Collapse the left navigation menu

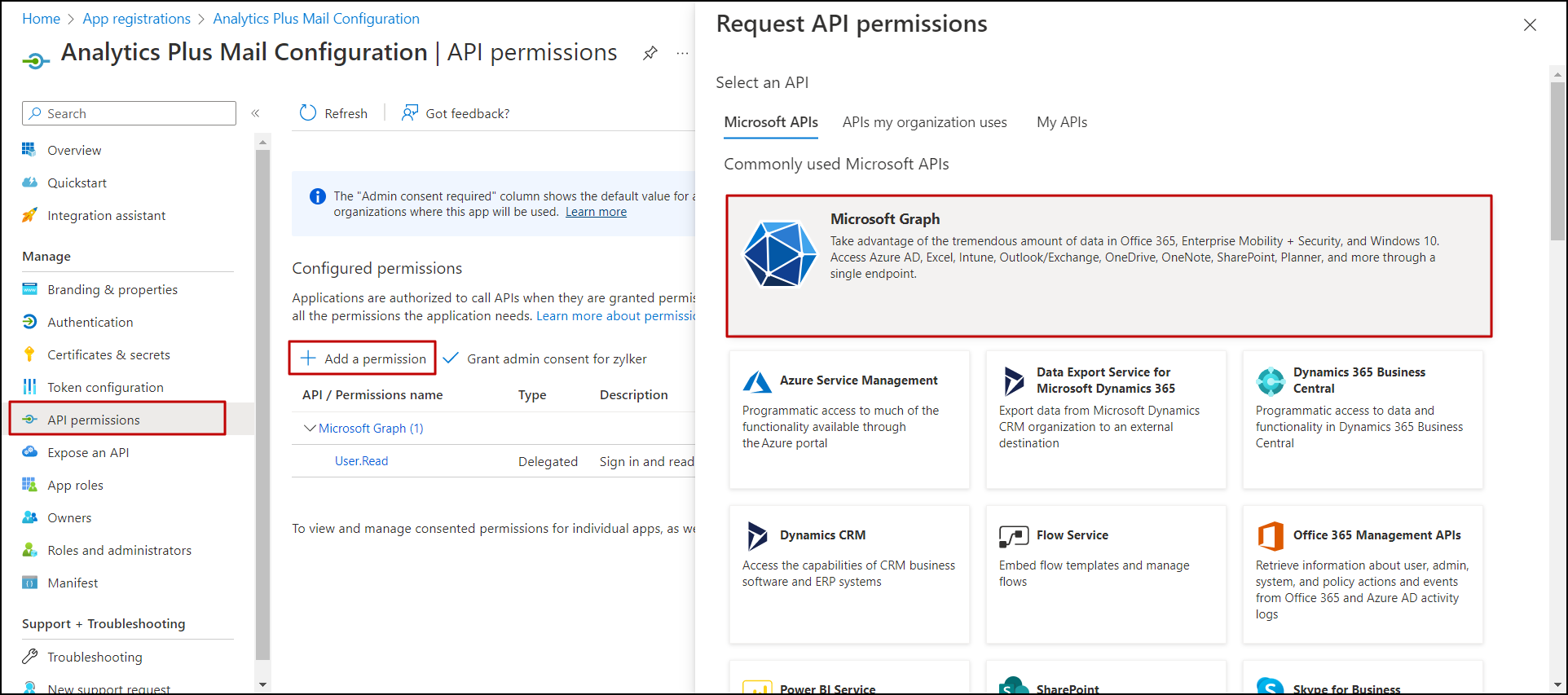point(255,113)
